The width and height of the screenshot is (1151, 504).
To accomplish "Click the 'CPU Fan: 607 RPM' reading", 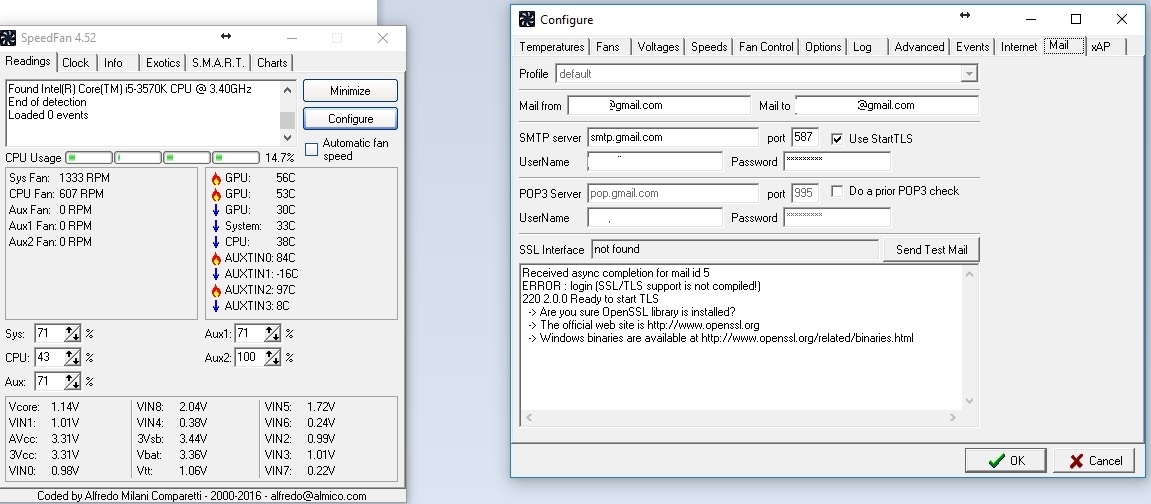I will point(57,194).
